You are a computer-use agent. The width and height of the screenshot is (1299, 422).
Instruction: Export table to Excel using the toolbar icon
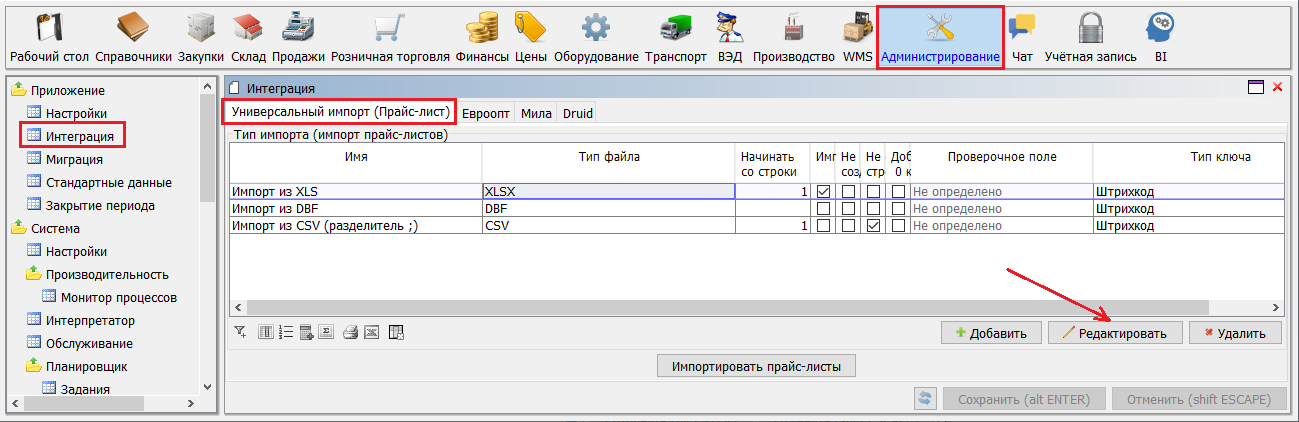pyautogui.click(x=372, y=333)
